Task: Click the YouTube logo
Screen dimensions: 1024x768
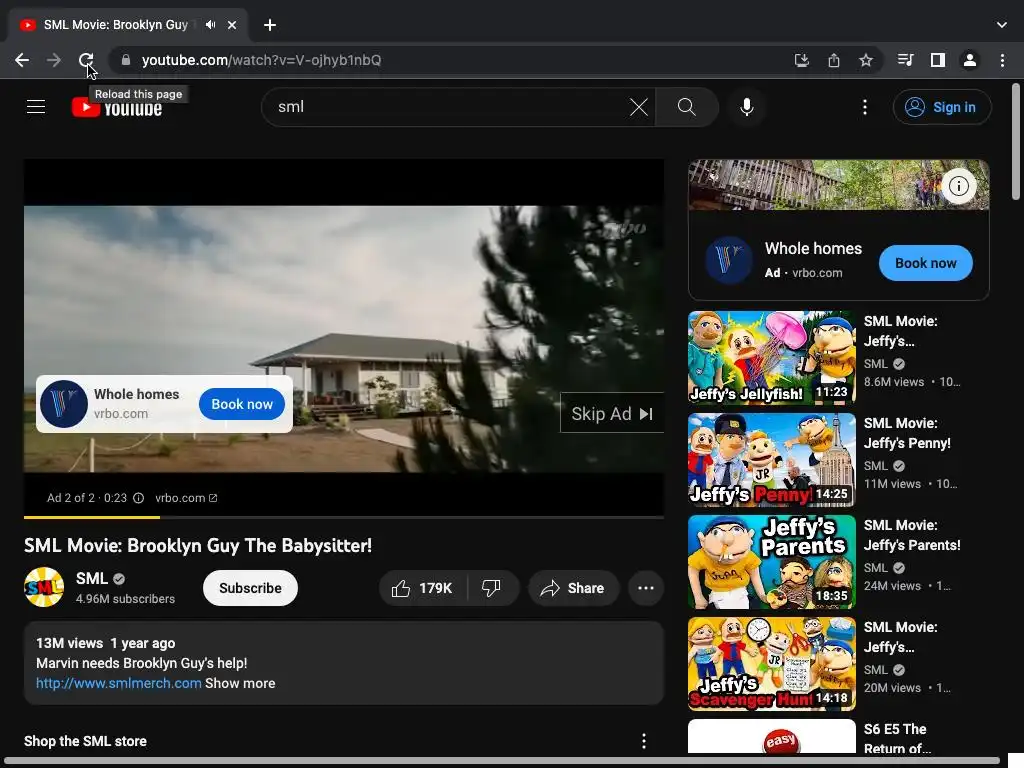Action: pyautogui.click(x=117, y=107)
